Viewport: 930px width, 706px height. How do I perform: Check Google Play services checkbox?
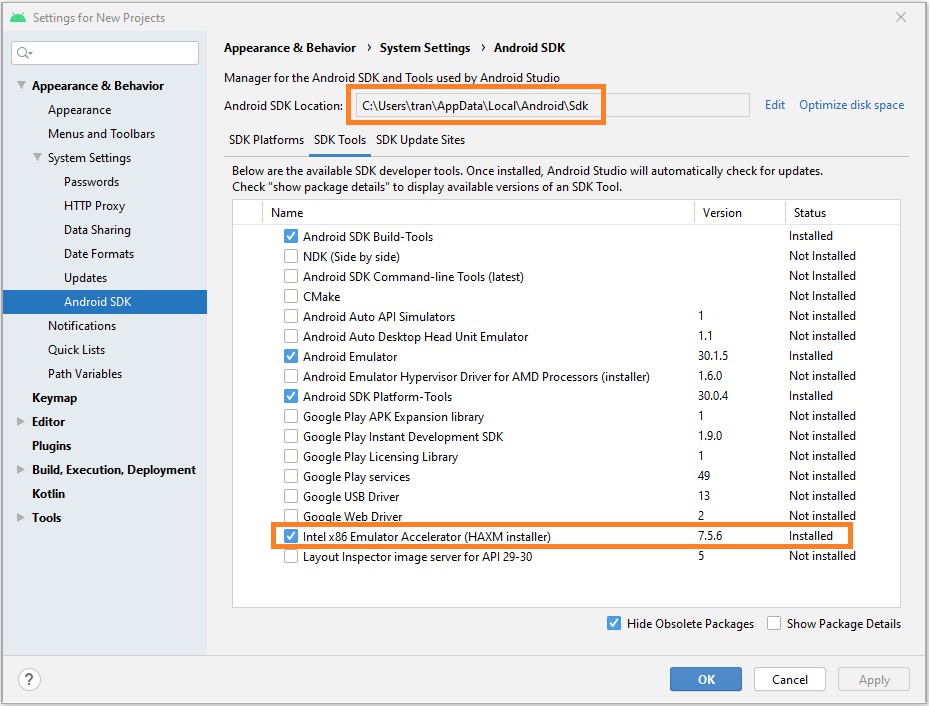(291, 476)
